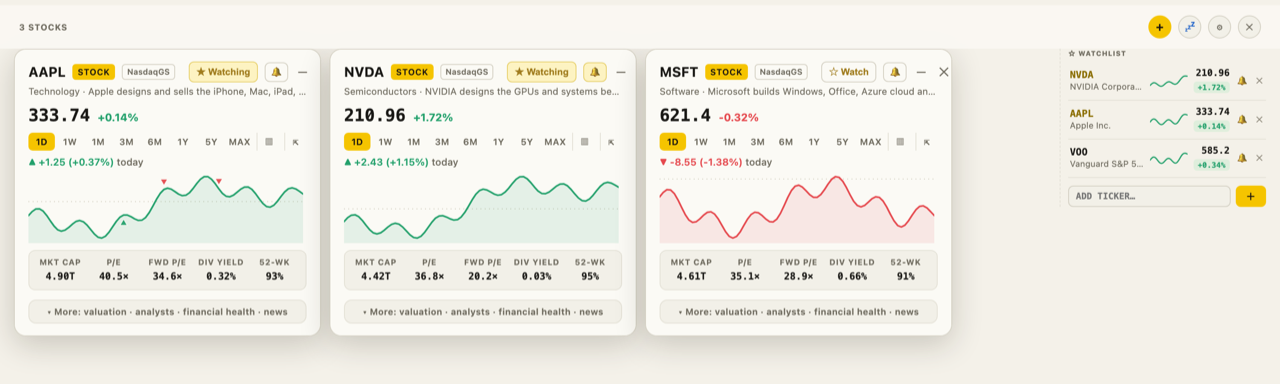Select the MAX range on AAPL card
1280x384 pixels.
point(239,142)
